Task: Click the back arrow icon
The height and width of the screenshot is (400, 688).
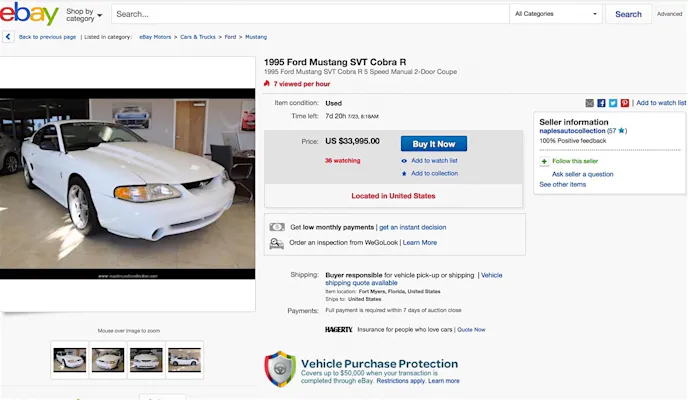Action: coord(8,37)
